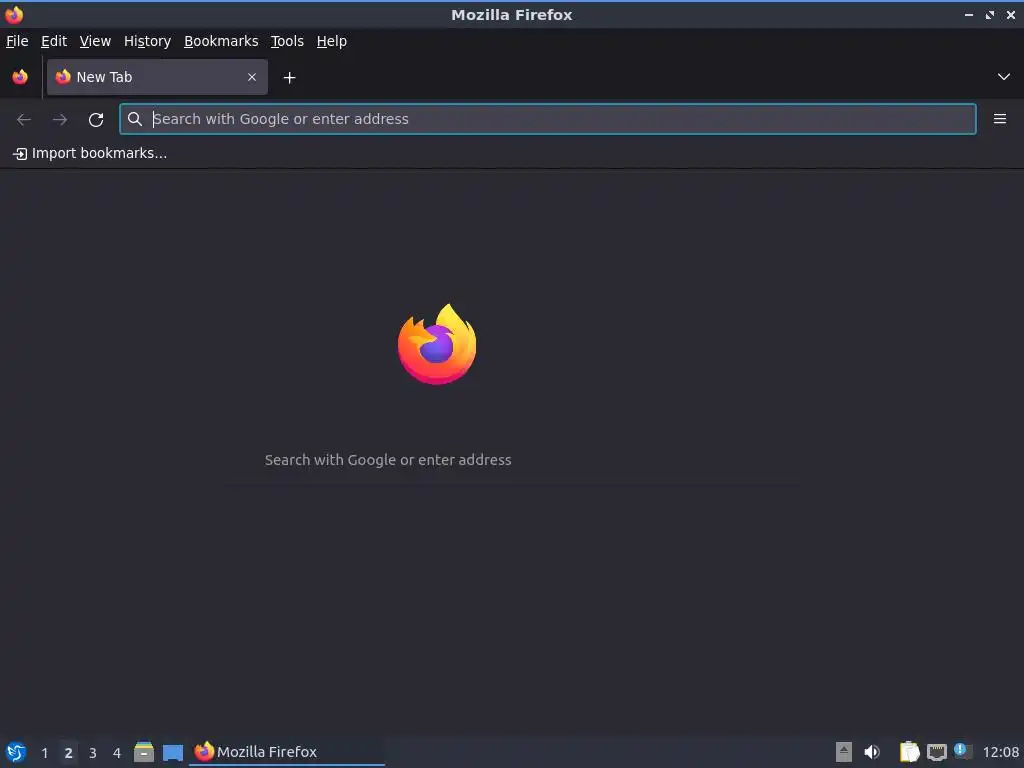
Task: Open the Bookmarks menu
Action: pyautogui.click(x=221, y=41)
